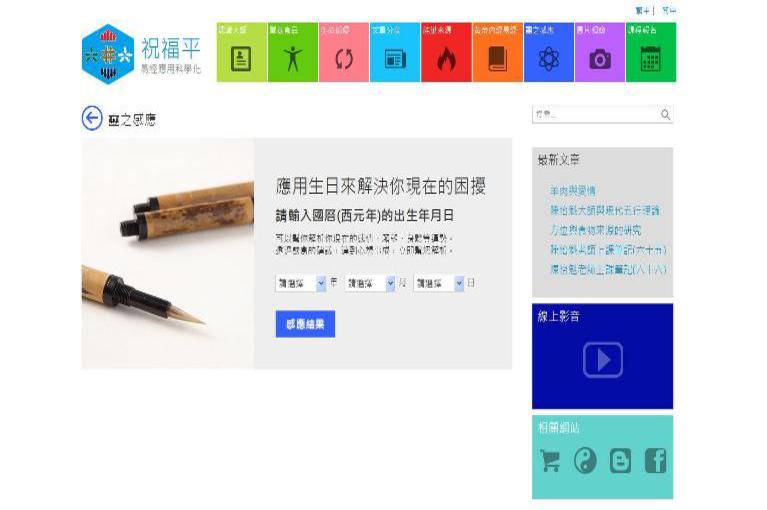Click the blue 感應結果 button
Image resolution: width=767 pixels, height=510 pixels.
pos(305,324)
